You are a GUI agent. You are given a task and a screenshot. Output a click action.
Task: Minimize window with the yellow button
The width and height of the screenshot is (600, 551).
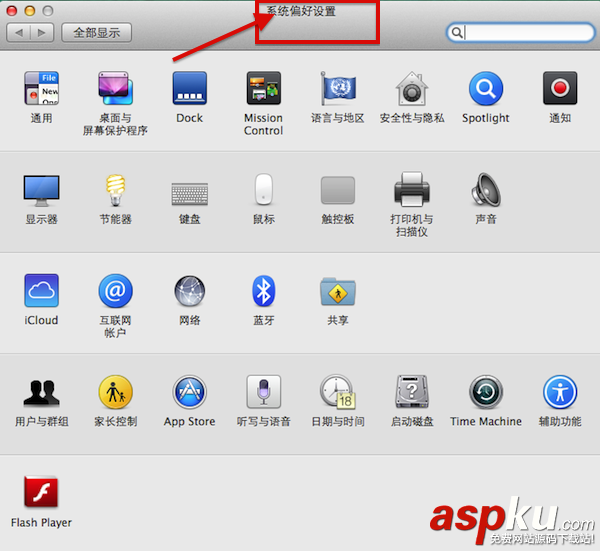(x=30, y=10)
